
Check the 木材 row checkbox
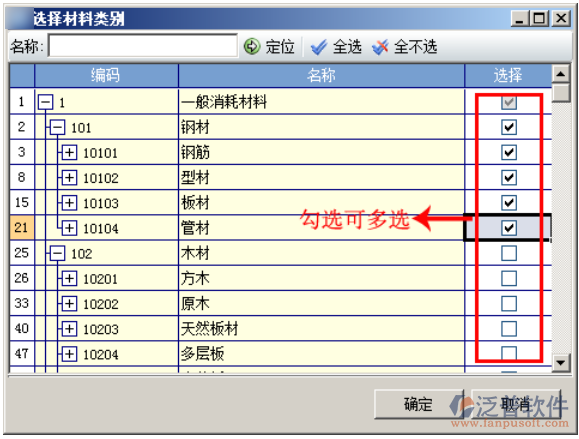[x=509, y=253]
